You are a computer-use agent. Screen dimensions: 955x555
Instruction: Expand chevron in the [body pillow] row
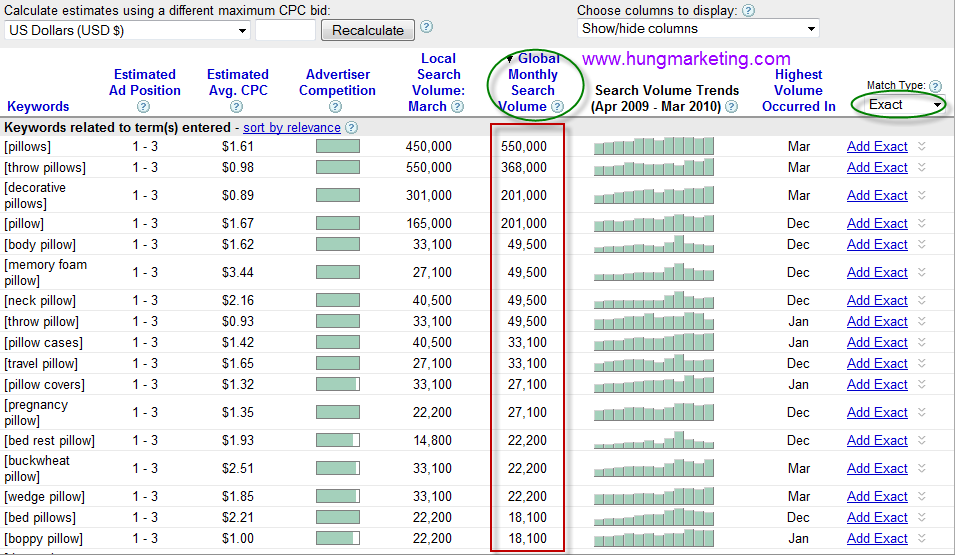pyautogui.click(x=922, y=245)
